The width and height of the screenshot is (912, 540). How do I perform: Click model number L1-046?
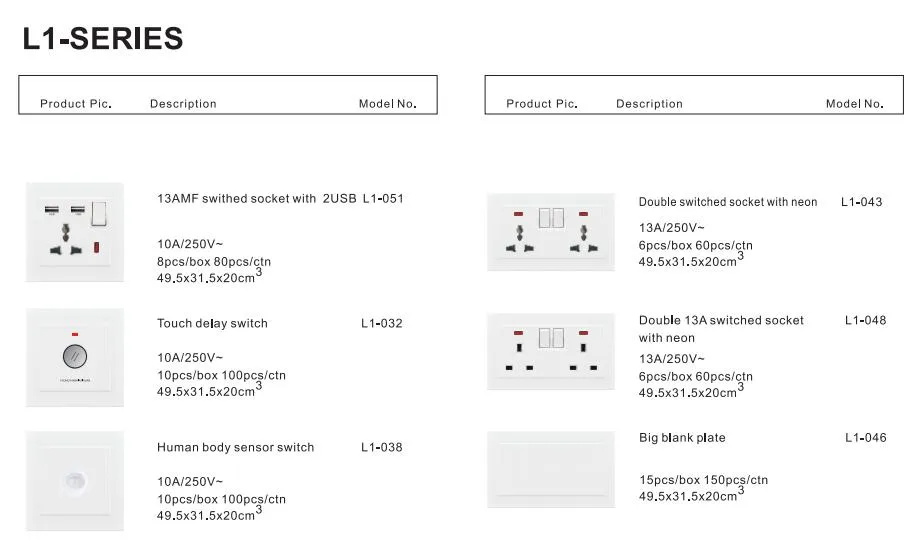coord(865,438)
